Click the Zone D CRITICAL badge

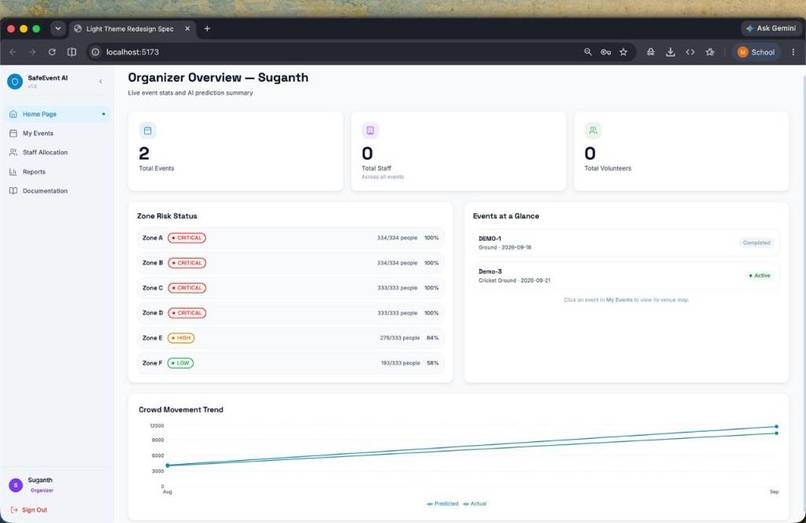[187, 313]
